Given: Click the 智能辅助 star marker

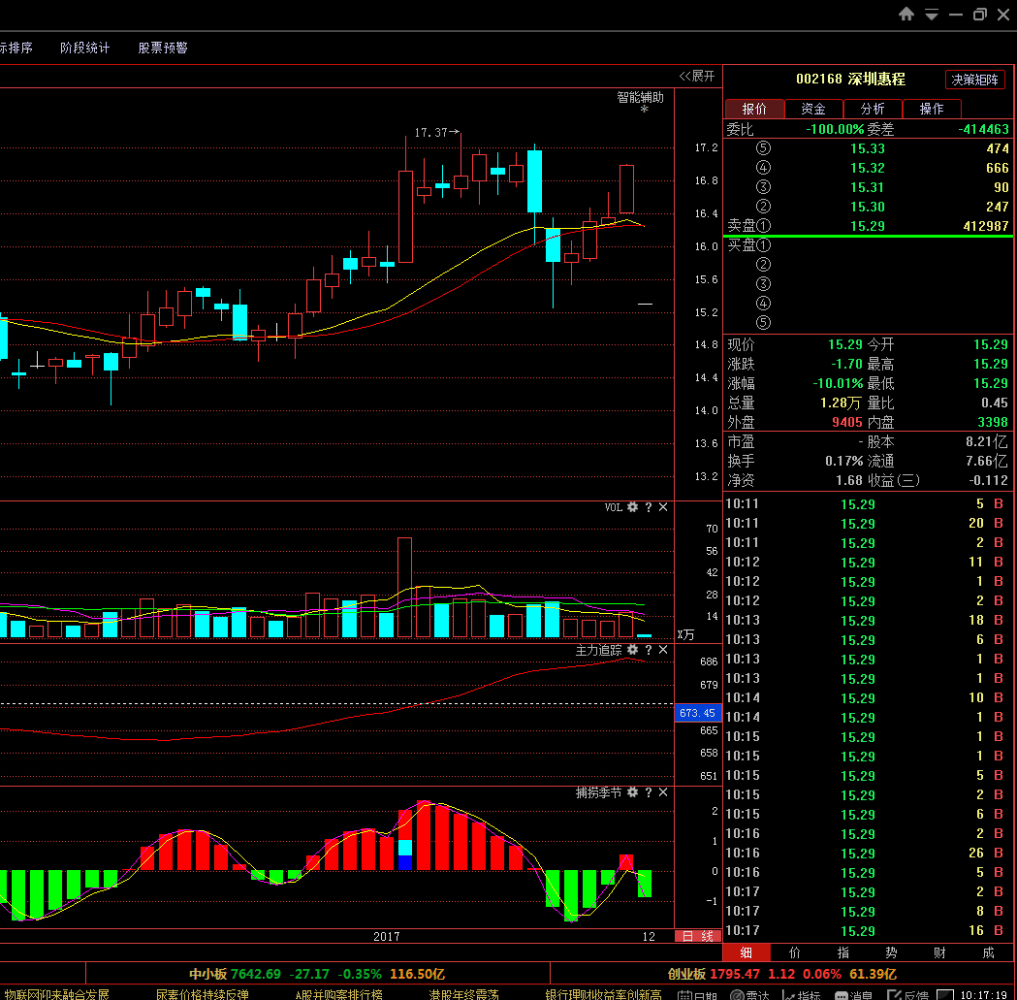Looking at the screenshot, I should pyautogui.click(x=644, y=110).
